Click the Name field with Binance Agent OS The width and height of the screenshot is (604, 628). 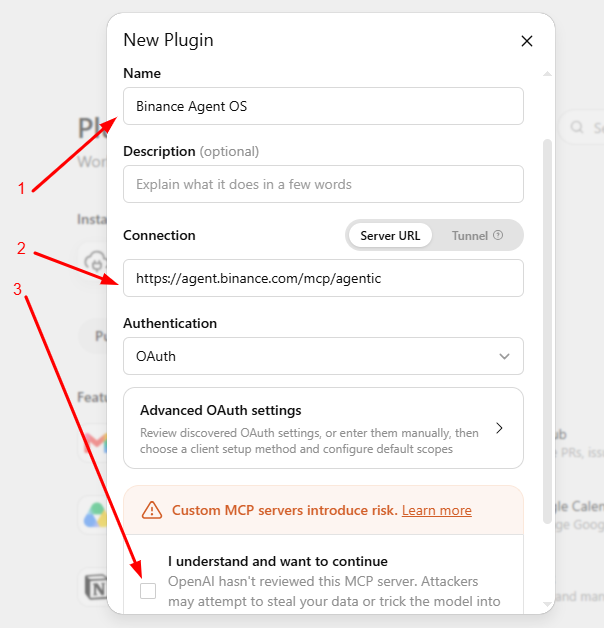coord(323,106)
